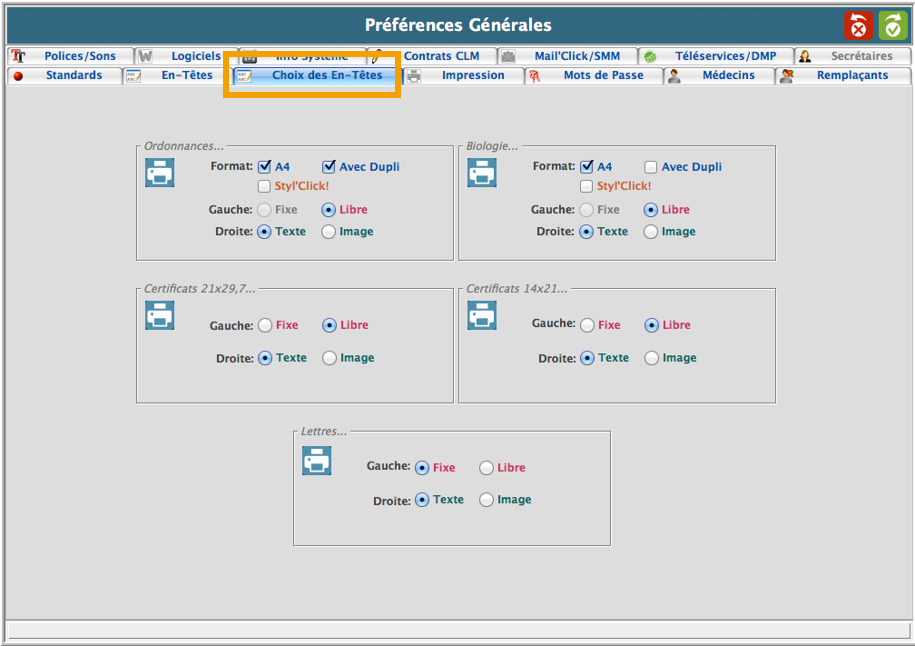
Task: Select Libre for Gauche in Lettres
Action: pyautogui.click(x=486, y=468)
